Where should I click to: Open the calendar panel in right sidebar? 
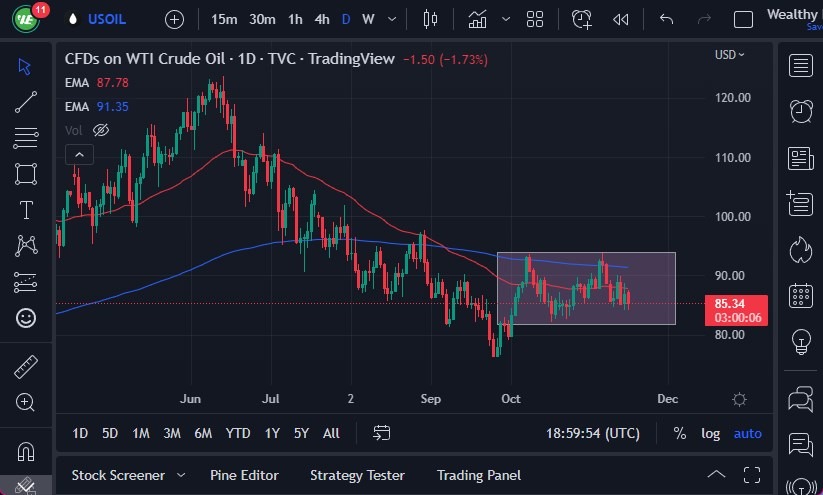click(x=800, y=295)
